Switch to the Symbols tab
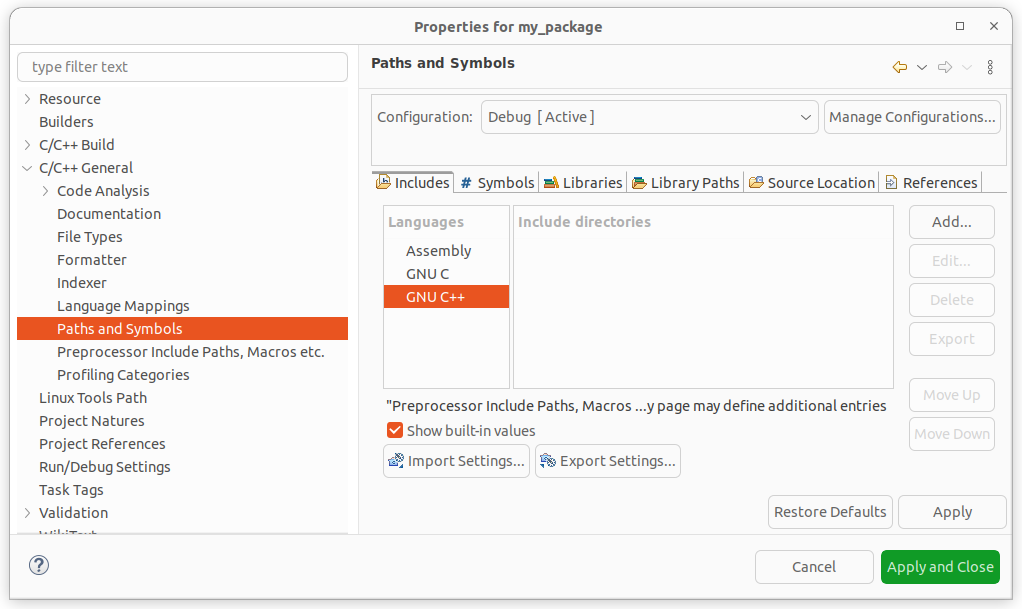The image size is (1022, 609). click(x=497, y=182)
